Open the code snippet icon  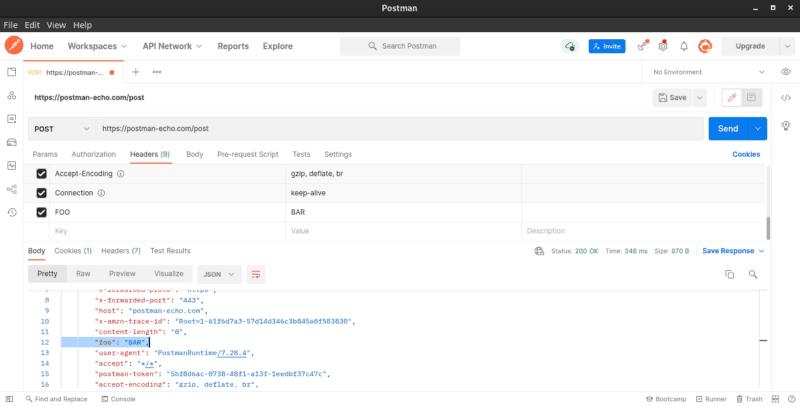786,98
